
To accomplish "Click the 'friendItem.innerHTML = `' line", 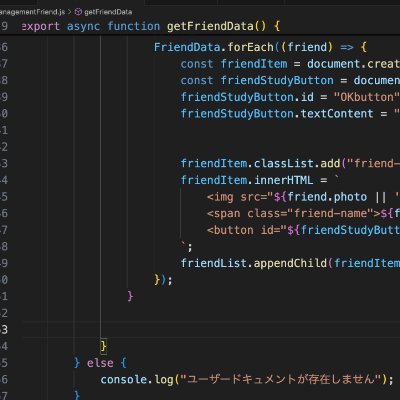I will (x=260, y=180).
